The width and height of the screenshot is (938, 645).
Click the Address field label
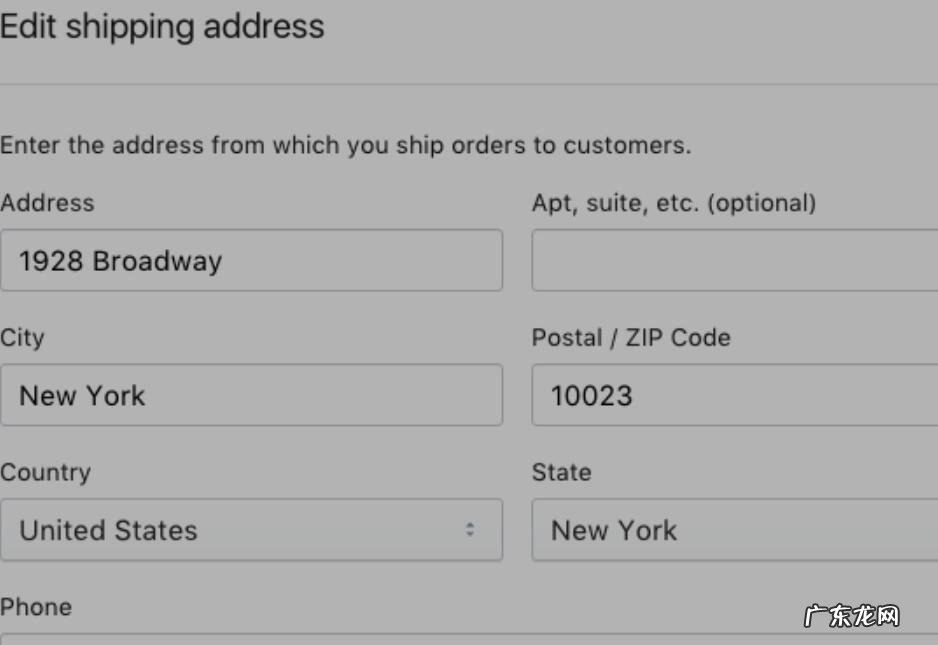point(47,203)
